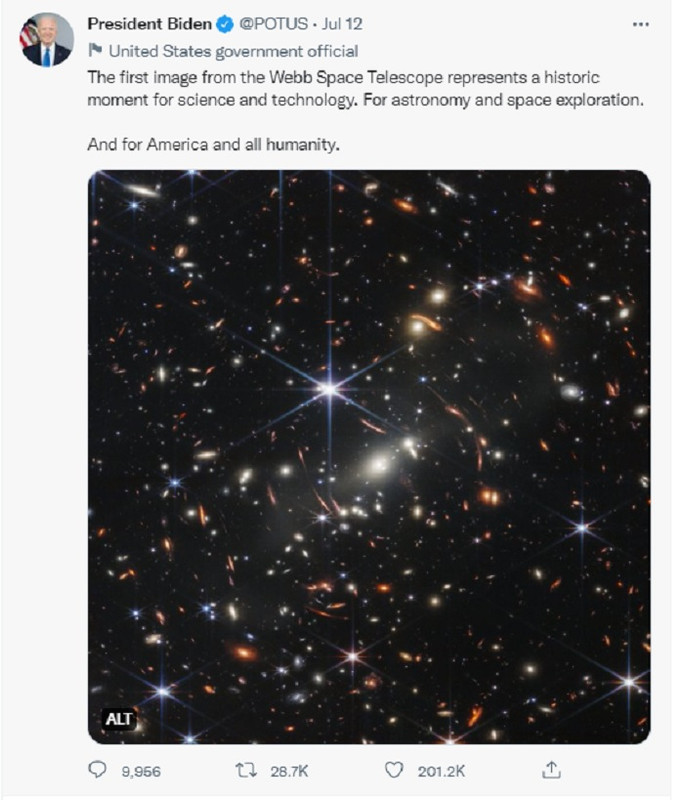Retweet this Webb Telescope post
Image resolution: width=684 pixels, height=800 pixels.
(245, 770)
